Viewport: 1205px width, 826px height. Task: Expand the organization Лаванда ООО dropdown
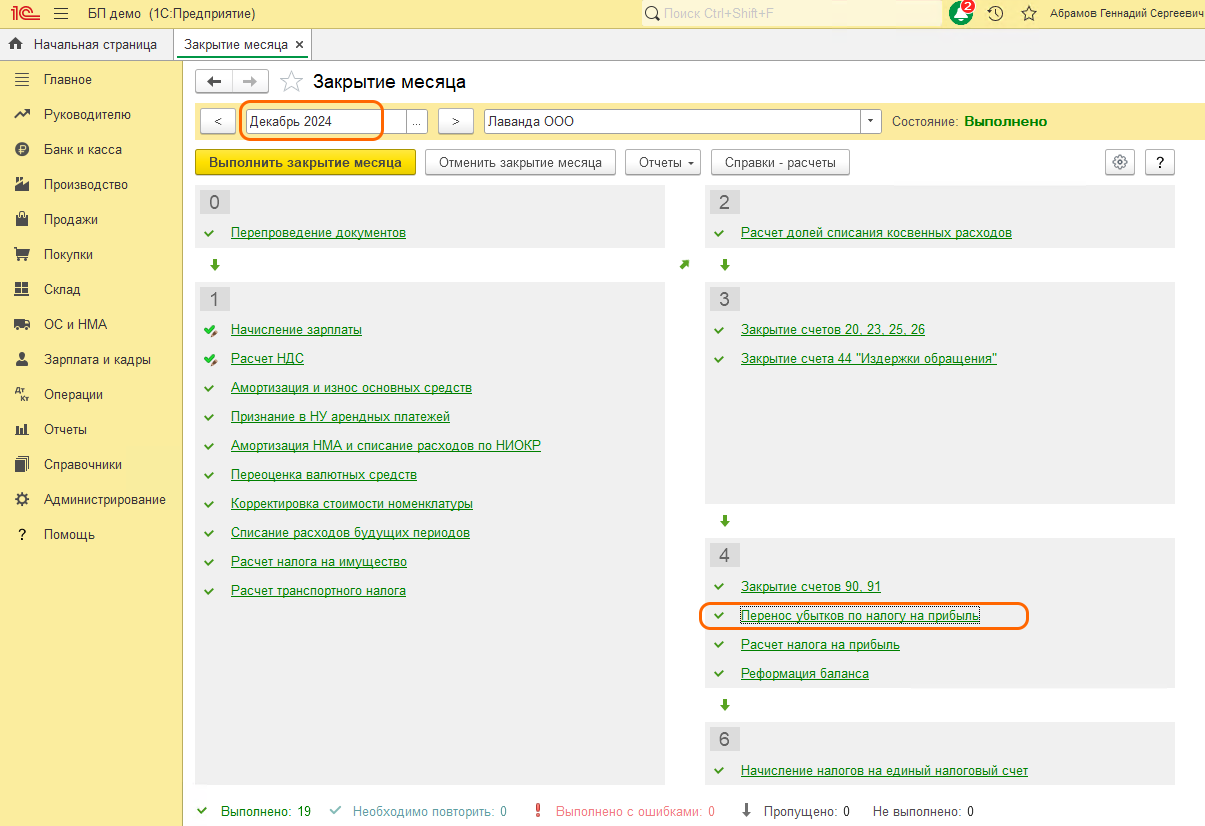(871, 121)
